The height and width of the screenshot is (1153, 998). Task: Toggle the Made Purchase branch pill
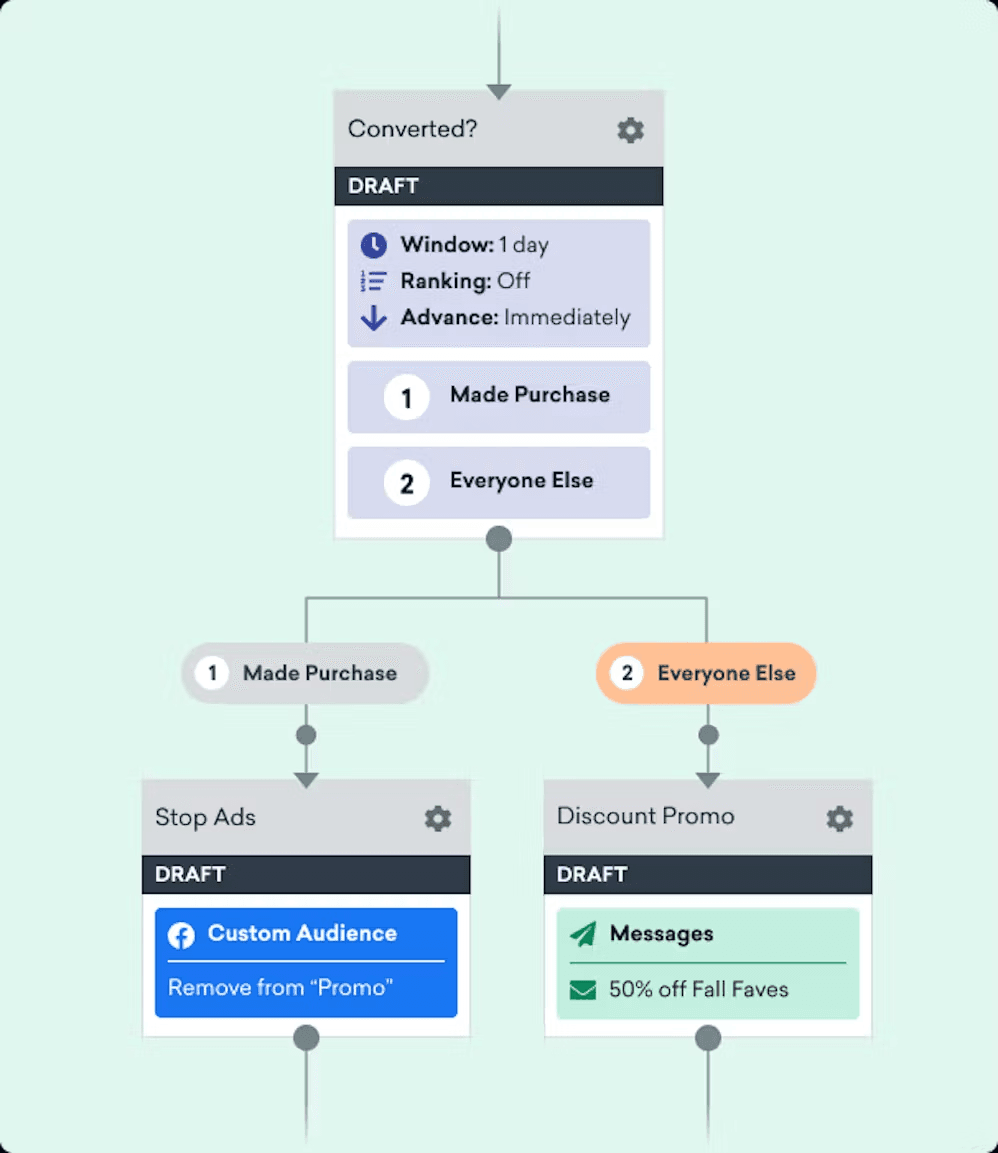click(x=304, y=673)
